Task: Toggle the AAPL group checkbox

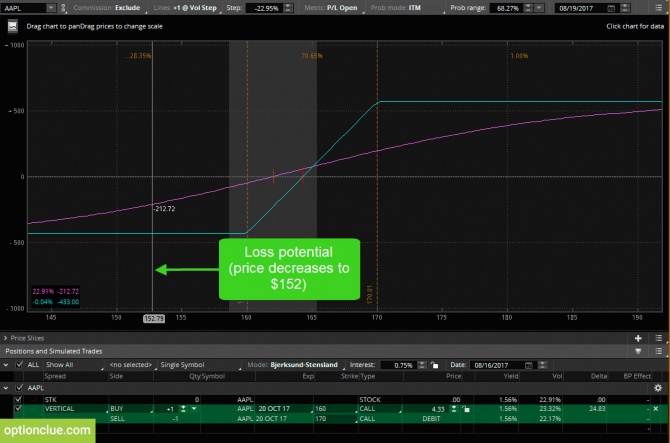Action: (x=19, y=388)
